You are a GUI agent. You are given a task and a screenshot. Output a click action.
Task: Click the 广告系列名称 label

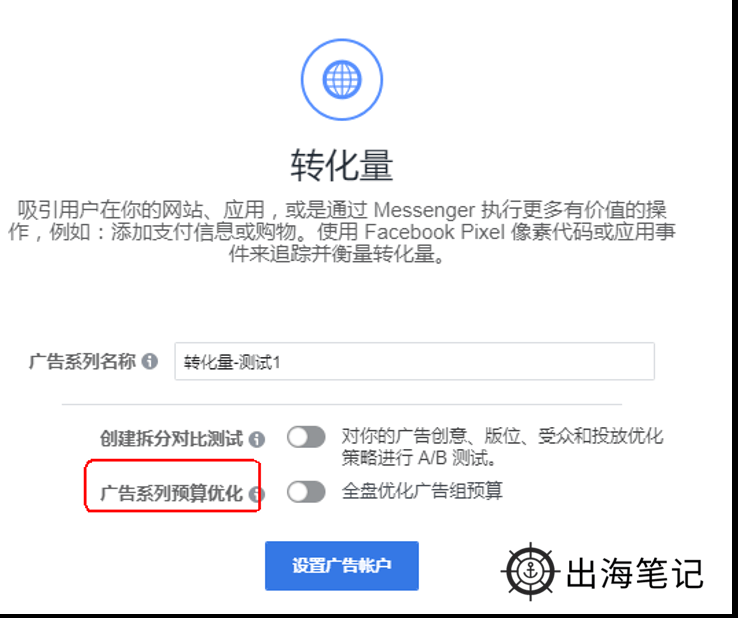tap(82, 361)
